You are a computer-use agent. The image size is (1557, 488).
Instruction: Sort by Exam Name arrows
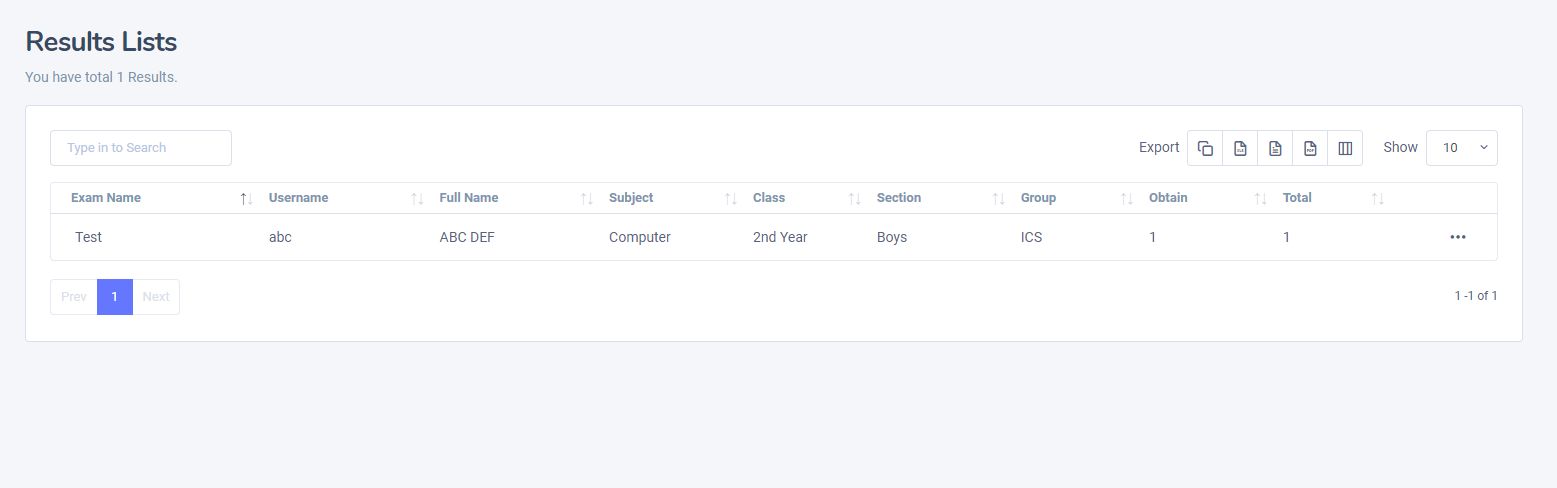click(247, 199)
